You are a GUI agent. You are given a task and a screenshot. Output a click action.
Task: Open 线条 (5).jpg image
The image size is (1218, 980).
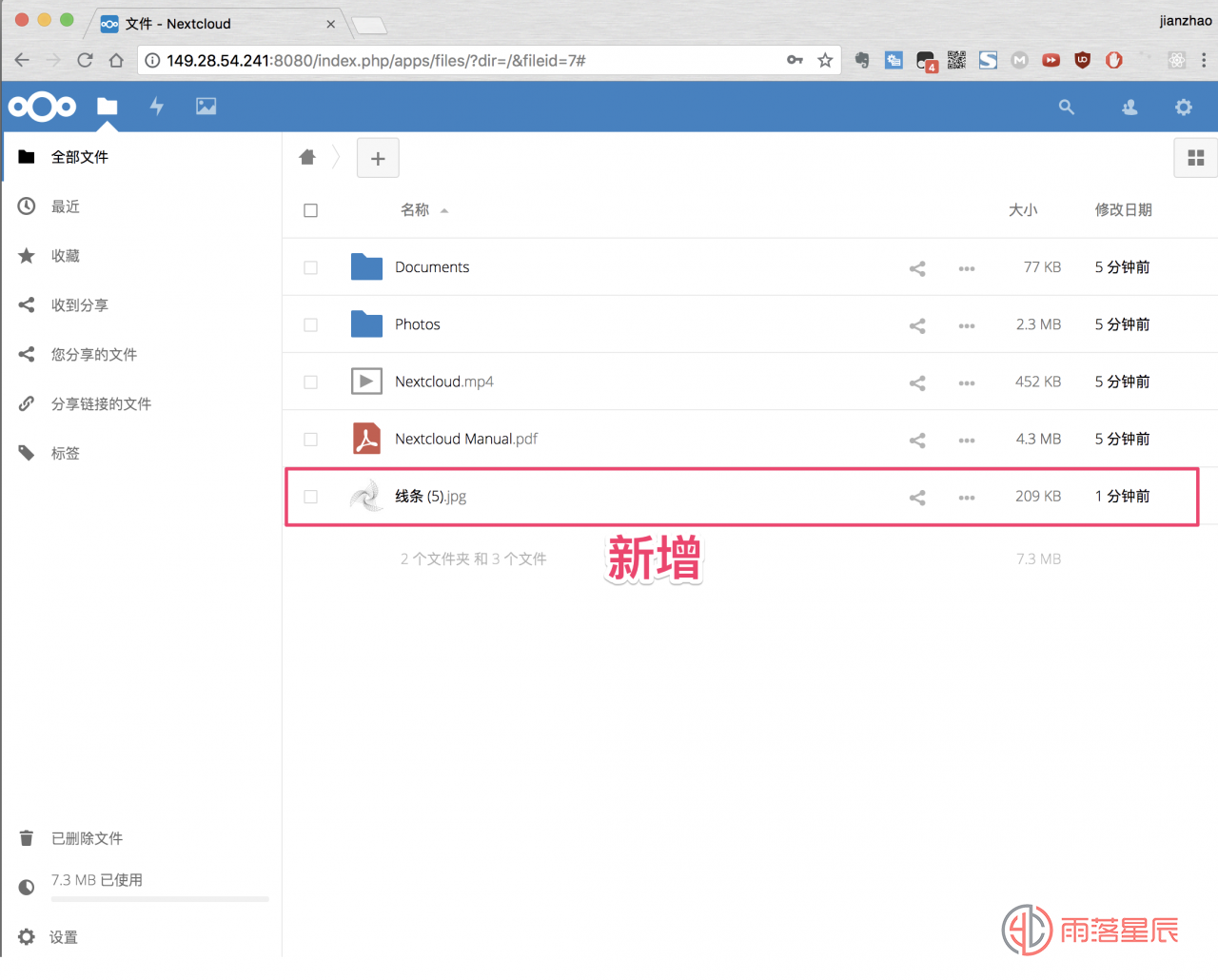tap(430, 496)
